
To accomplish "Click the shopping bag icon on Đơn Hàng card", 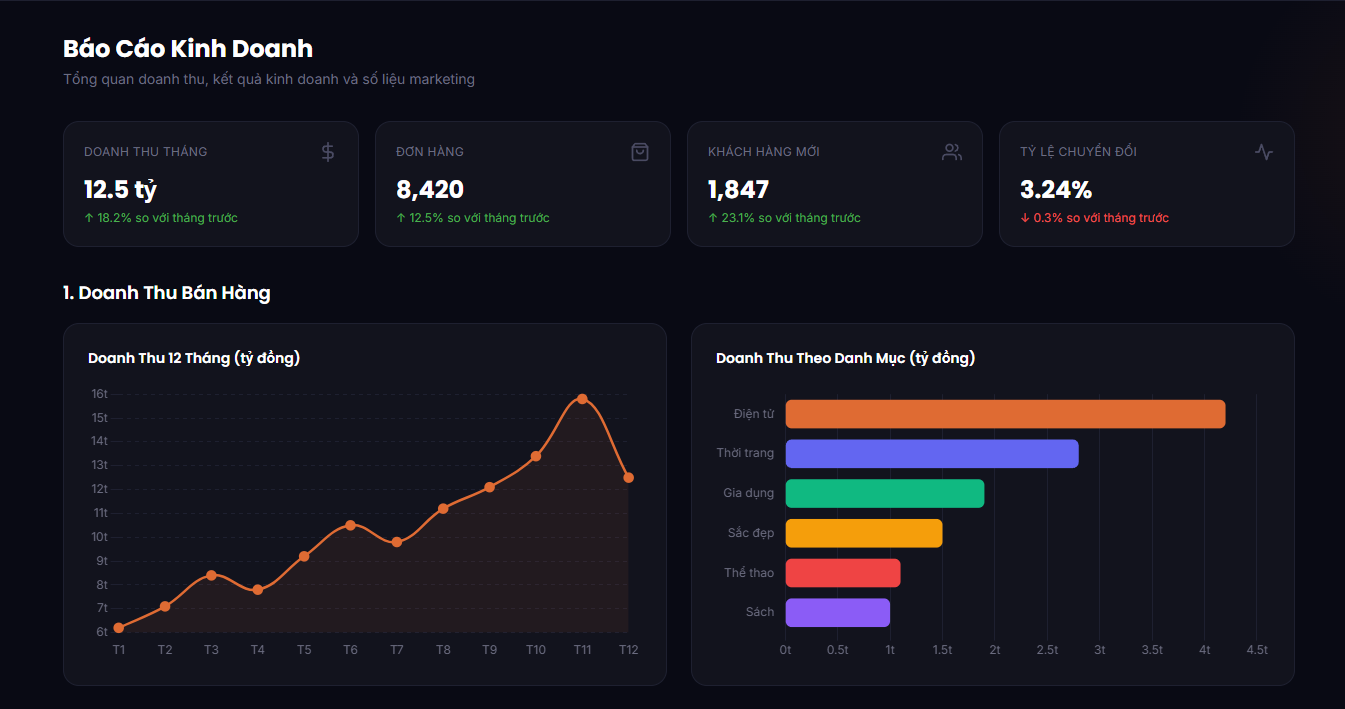I will pyautogui.click(x=640, y=152).
